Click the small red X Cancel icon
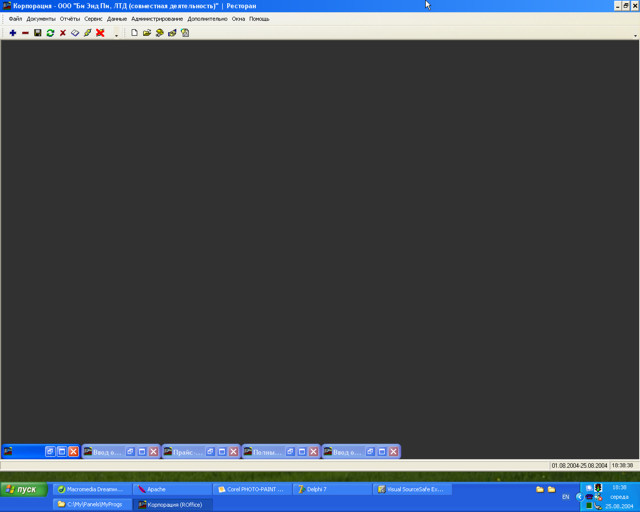The image size is (640, 512). [63, 33]
